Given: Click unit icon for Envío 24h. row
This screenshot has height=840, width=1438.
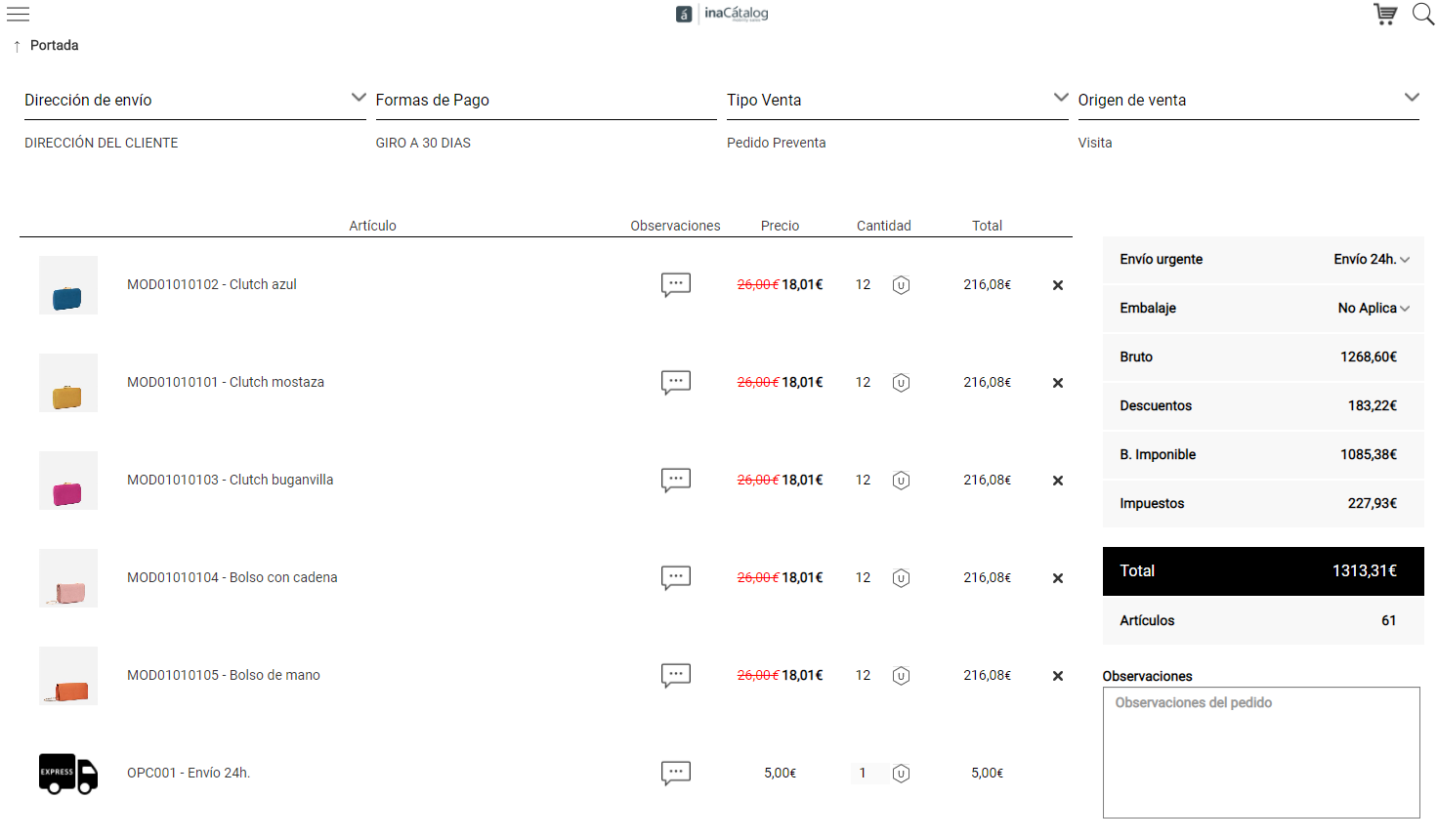Looking at the screenshot, I should [x=901, y=774].
